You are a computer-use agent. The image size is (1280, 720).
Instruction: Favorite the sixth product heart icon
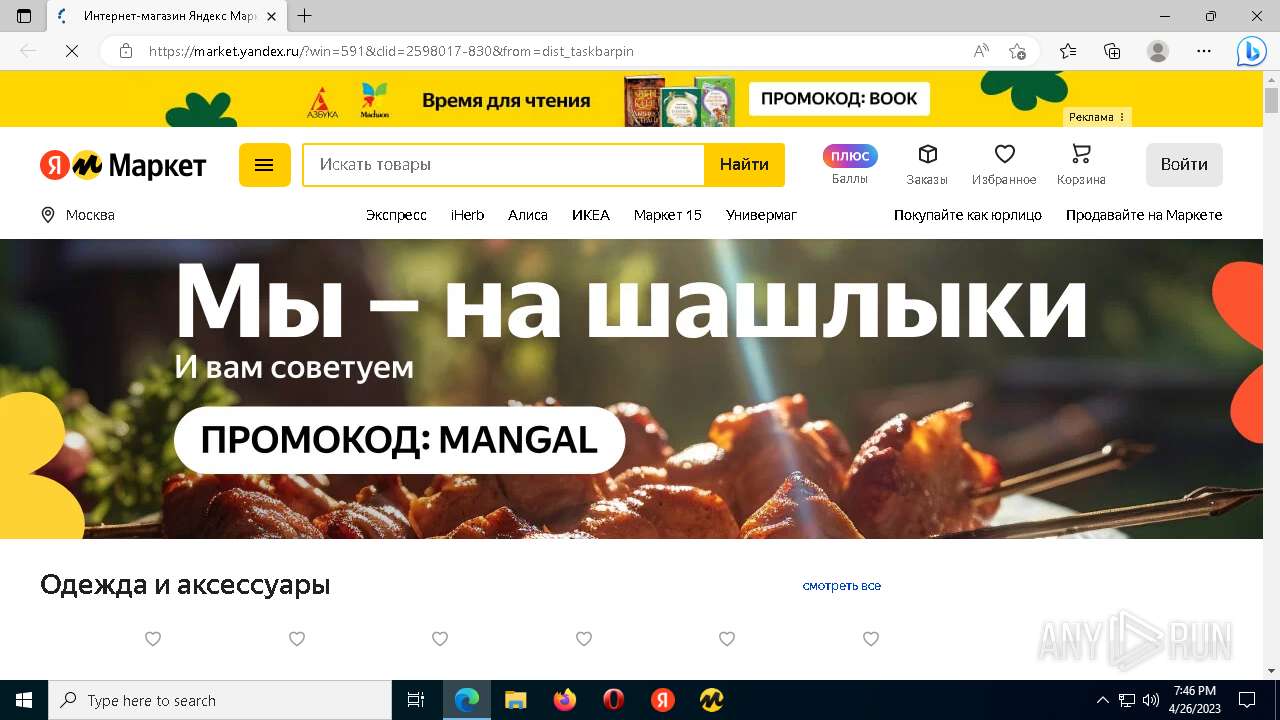click(x=871, y=639)
